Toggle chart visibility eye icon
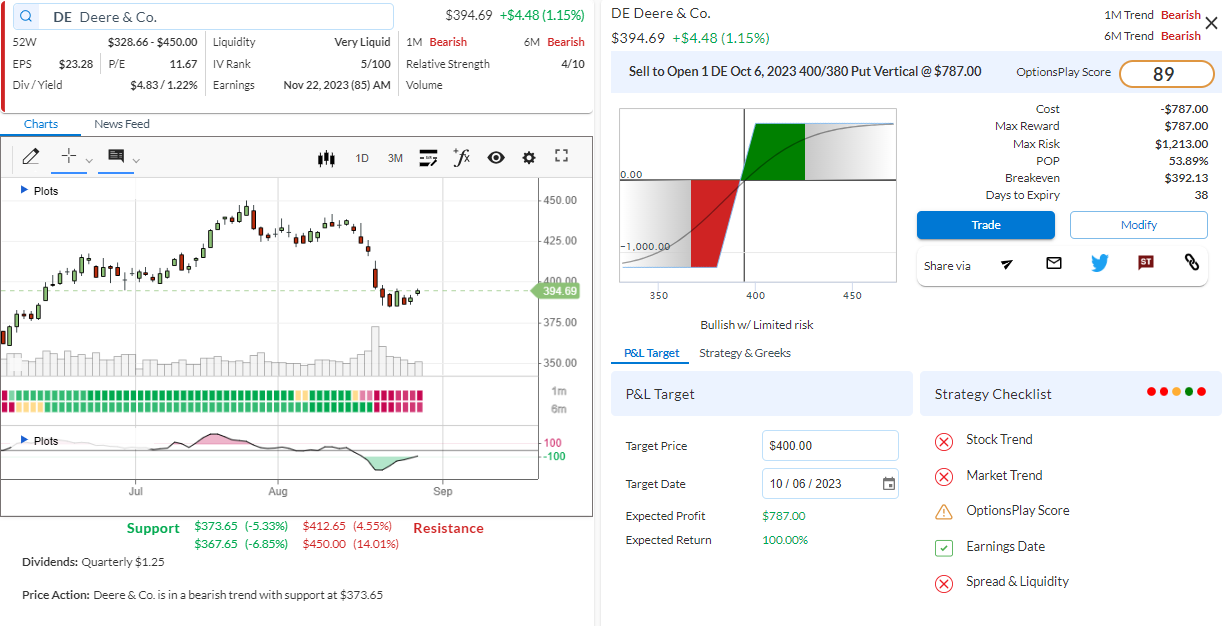This screenshot has width=1222, height=626. tap(496, 158)
